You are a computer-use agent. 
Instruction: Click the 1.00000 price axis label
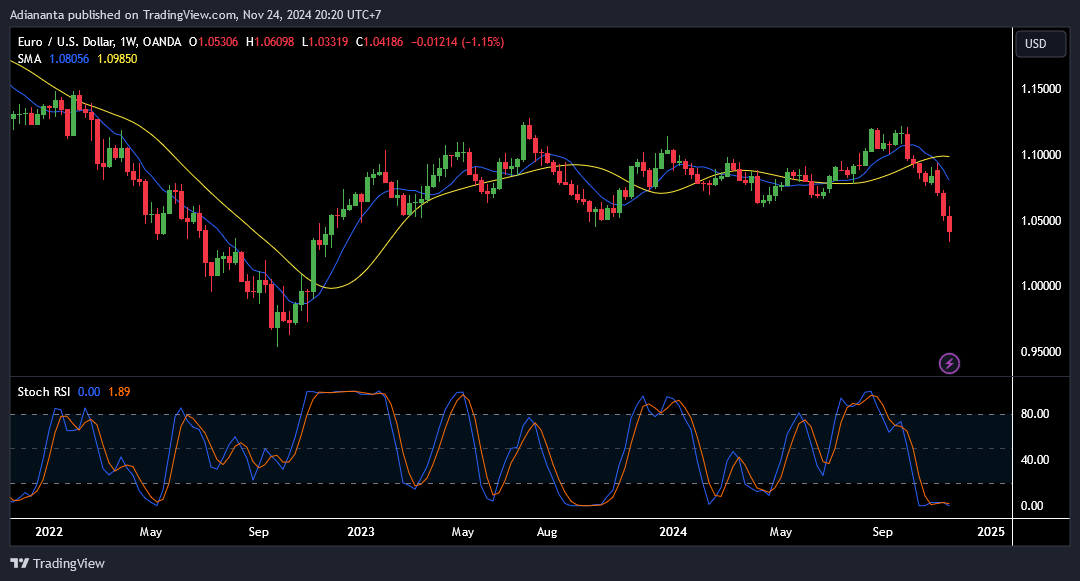click(x=1041, y=286)
